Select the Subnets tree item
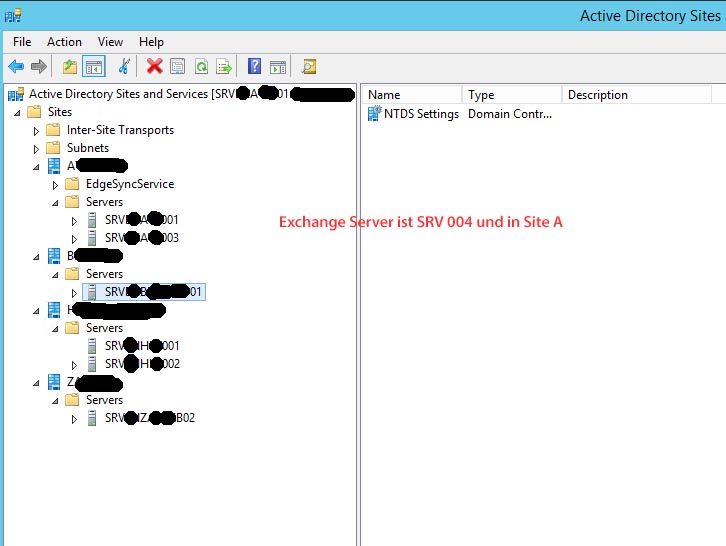 pos(88,148)
